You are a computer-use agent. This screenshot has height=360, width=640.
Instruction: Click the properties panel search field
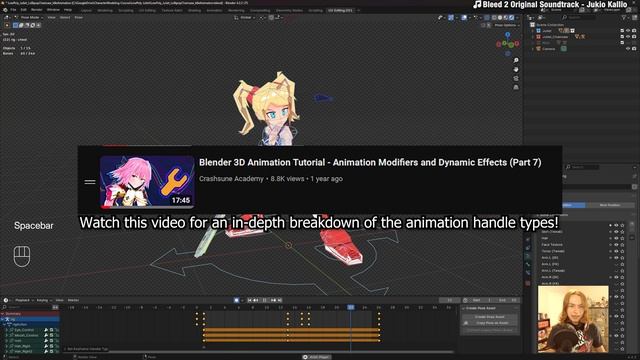point(582,167)
